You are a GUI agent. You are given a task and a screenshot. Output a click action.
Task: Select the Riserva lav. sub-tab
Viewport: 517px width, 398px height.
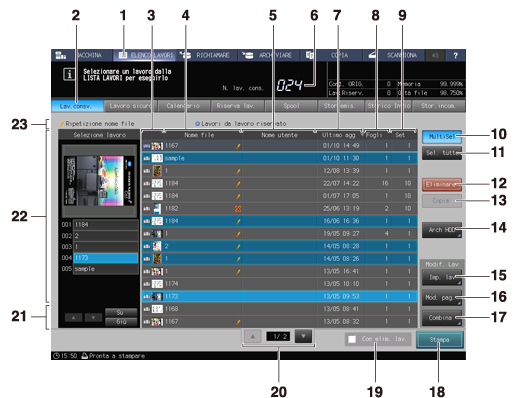click(237, 106)
